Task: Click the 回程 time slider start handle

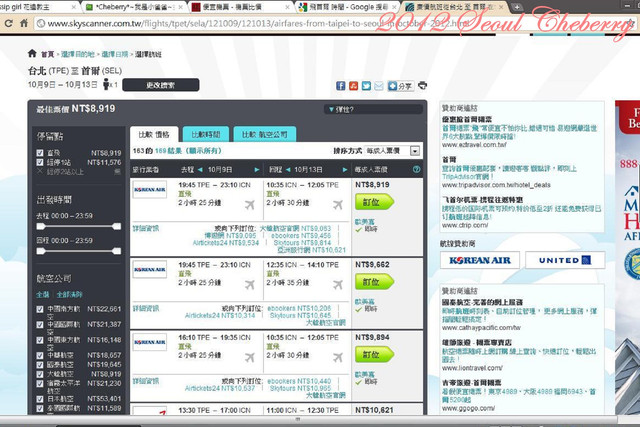Action: [x=41, y=251]
